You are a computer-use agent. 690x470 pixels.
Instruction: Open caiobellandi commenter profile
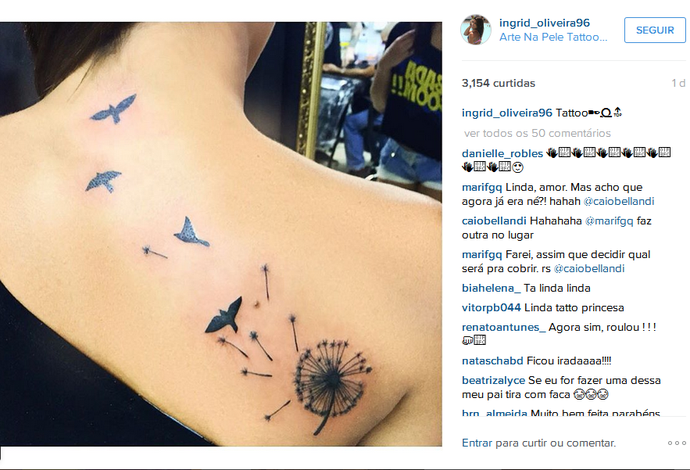coord(494,220)
